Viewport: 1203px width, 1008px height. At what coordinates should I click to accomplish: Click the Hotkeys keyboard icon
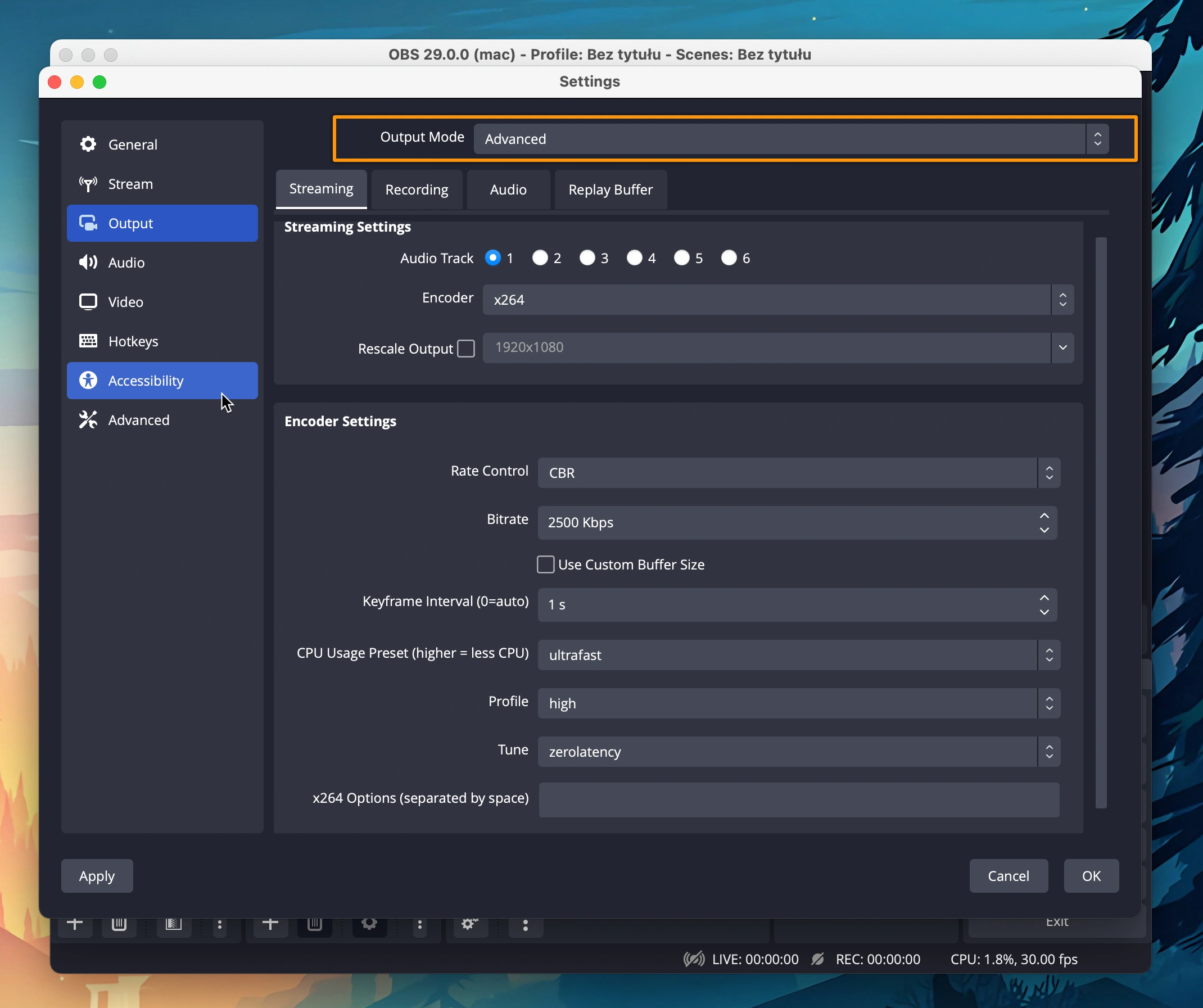[88, 341]
